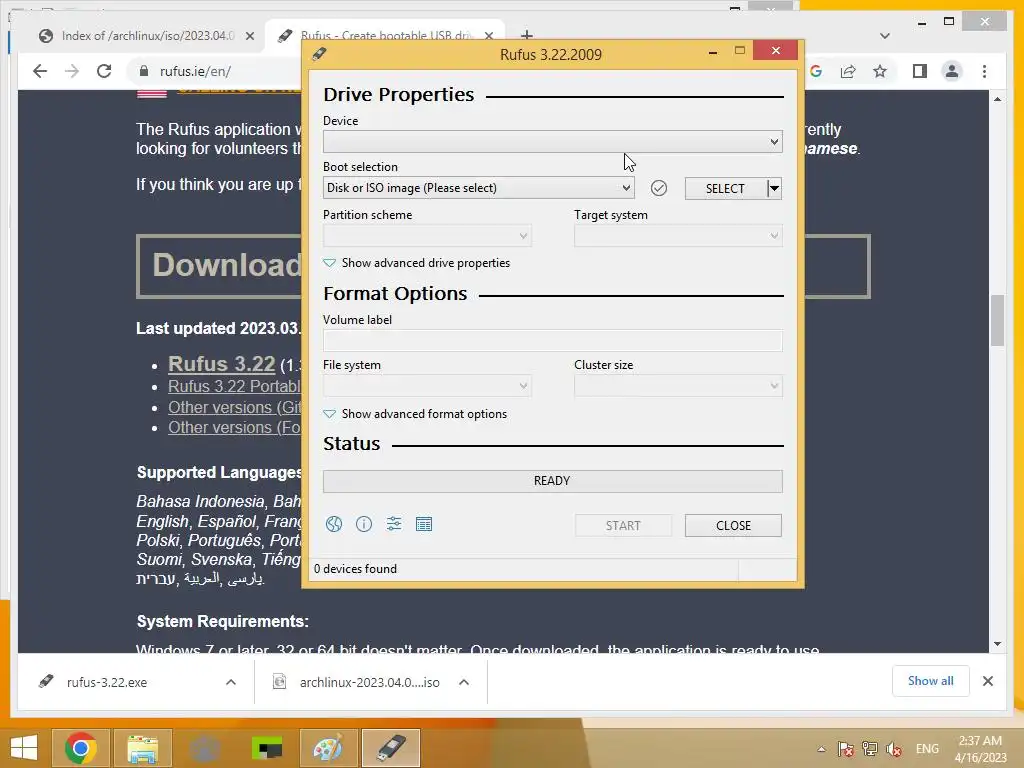Viewport: 1024px width, 768px height.
Task: Switch to Rufus taskbar icon
Action: pyautogui.click(x=391, y=748)
